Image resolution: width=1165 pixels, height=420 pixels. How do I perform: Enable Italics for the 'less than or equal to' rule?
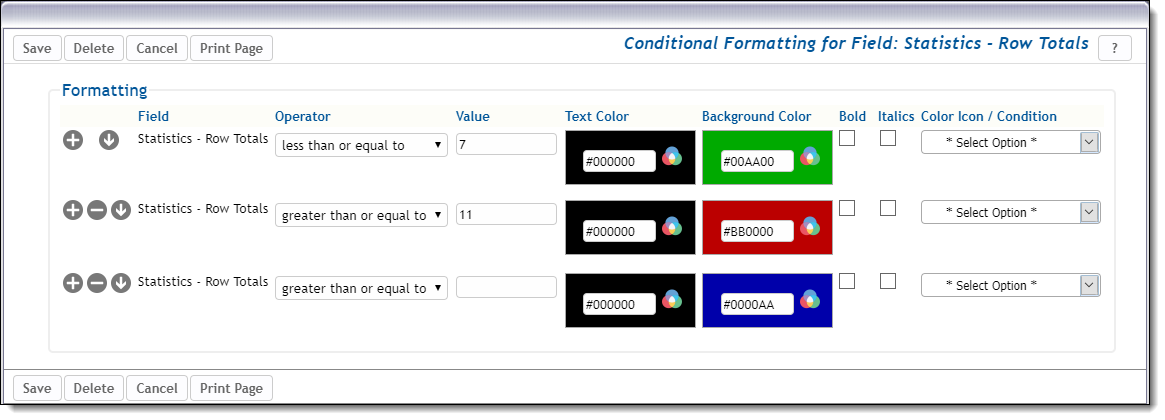[888, 138]
